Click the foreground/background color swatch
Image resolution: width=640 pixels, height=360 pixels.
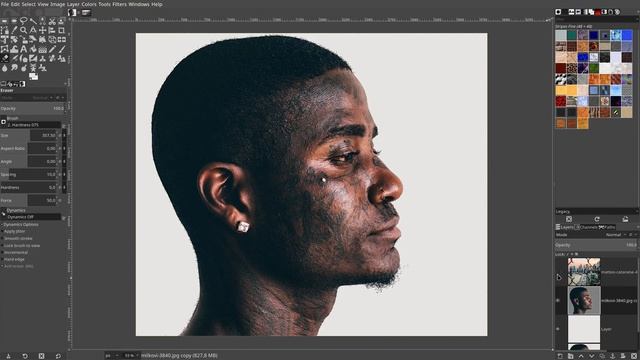pos(33,76)
